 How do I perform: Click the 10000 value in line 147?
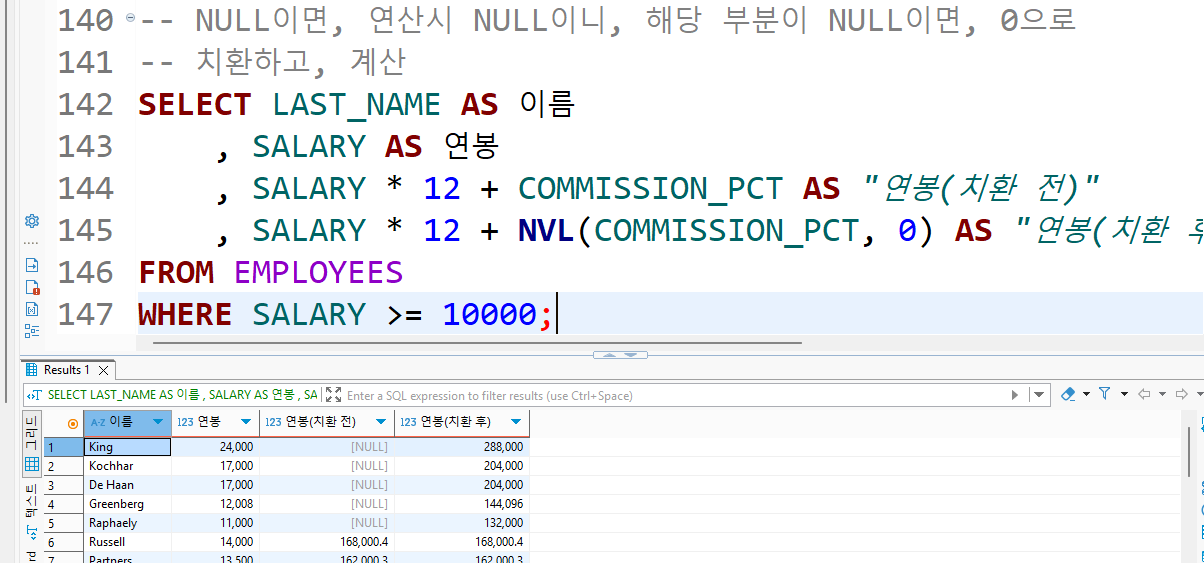489,314
